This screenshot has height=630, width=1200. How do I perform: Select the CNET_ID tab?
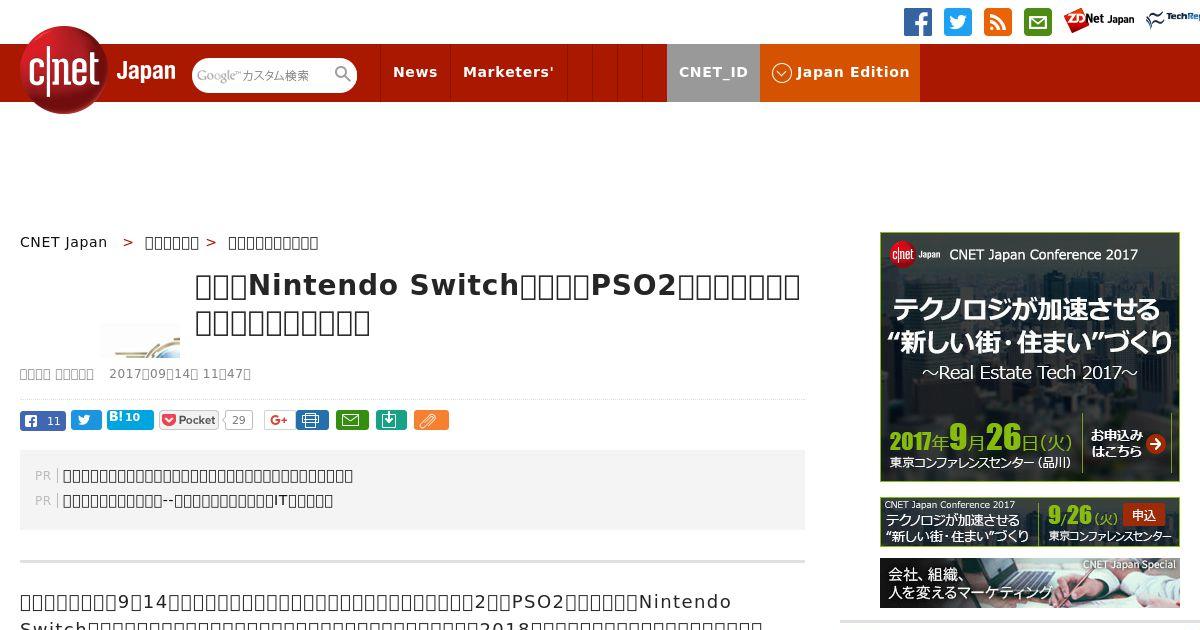click(713, 72)
